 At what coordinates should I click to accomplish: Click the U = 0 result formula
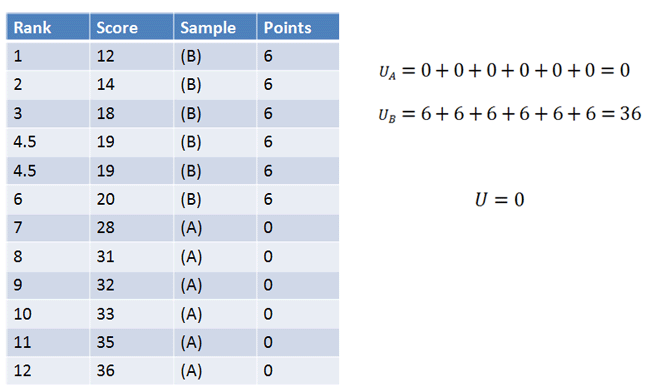pos(500,199)
